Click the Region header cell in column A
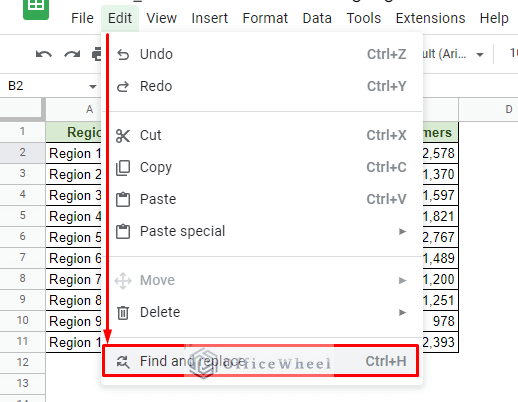 74,132
